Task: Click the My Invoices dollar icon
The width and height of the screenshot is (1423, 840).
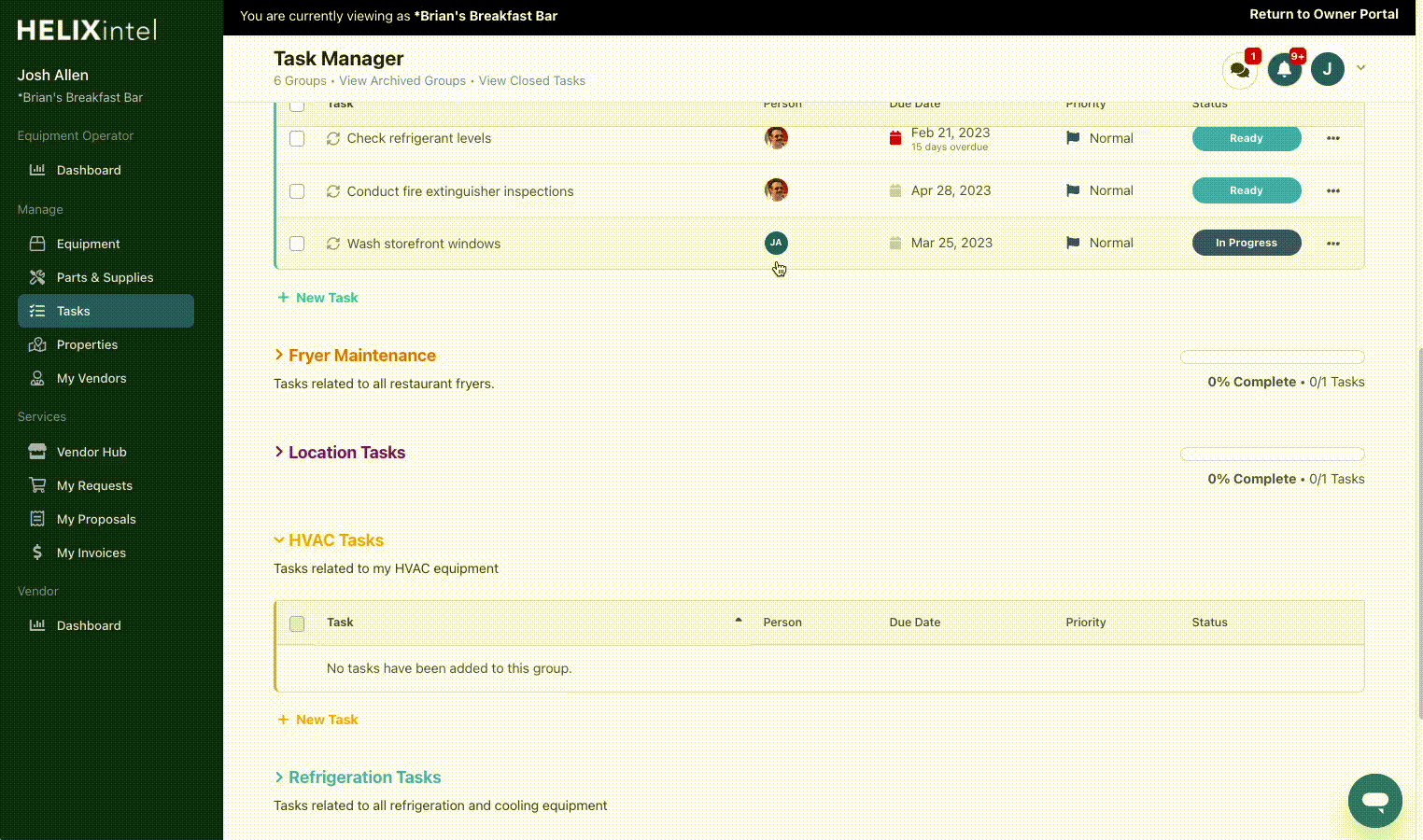Action: 37,553
